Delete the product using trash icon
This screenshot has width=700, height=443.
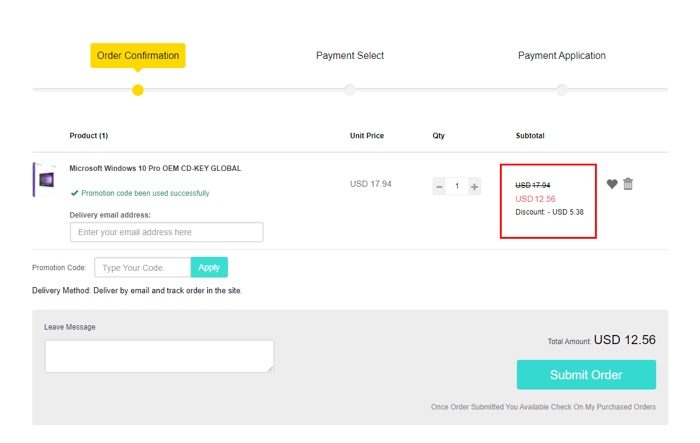point(628,184)
